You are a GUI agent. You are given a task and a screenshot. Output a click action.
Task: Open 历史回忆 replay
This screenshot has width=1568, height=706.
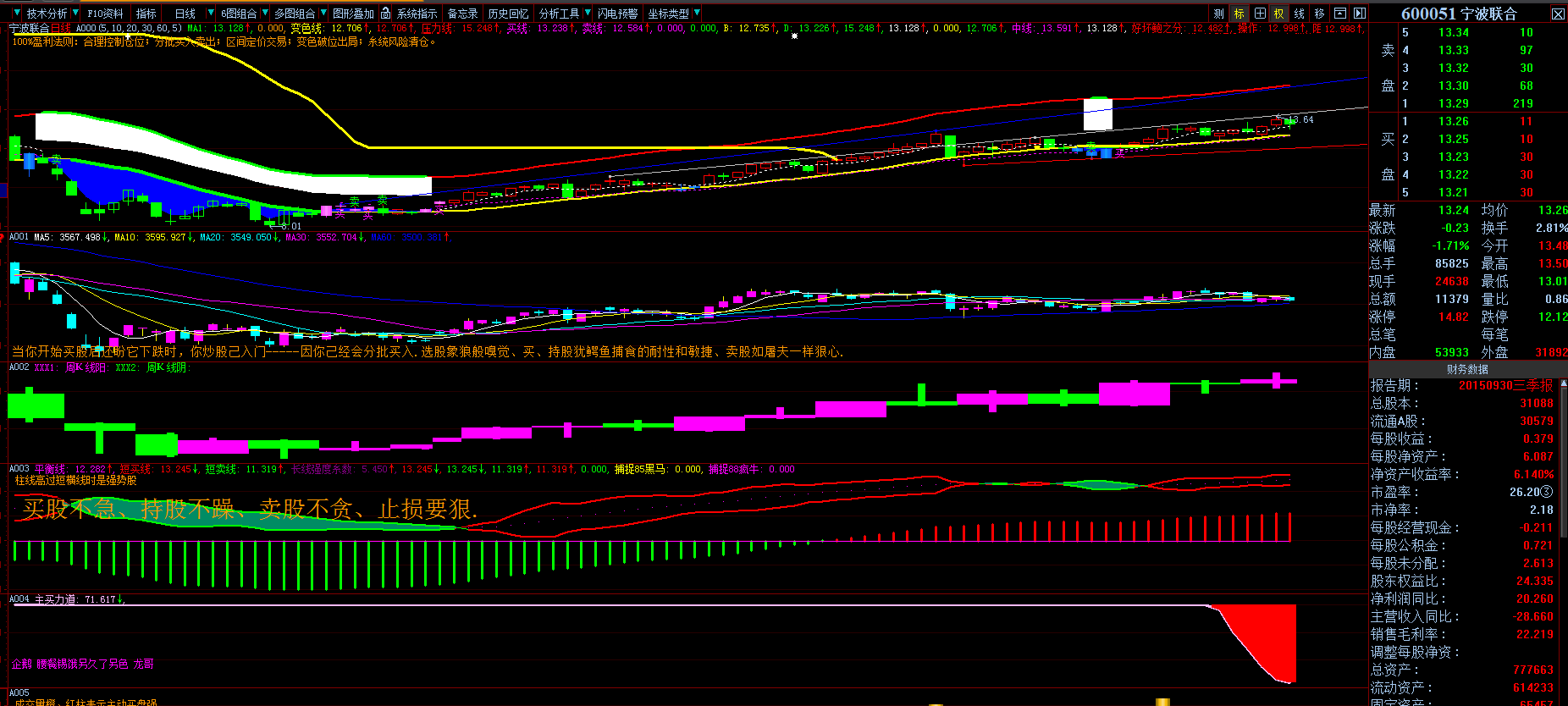(x=508, y=13)
